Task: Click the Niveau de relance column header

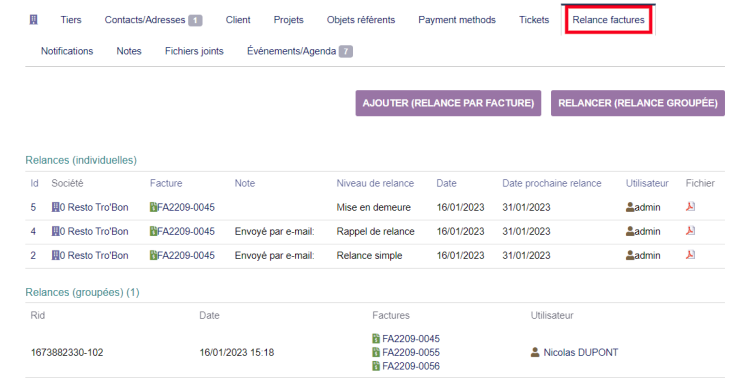Action: pyautogui.click(x=375, y=183)
